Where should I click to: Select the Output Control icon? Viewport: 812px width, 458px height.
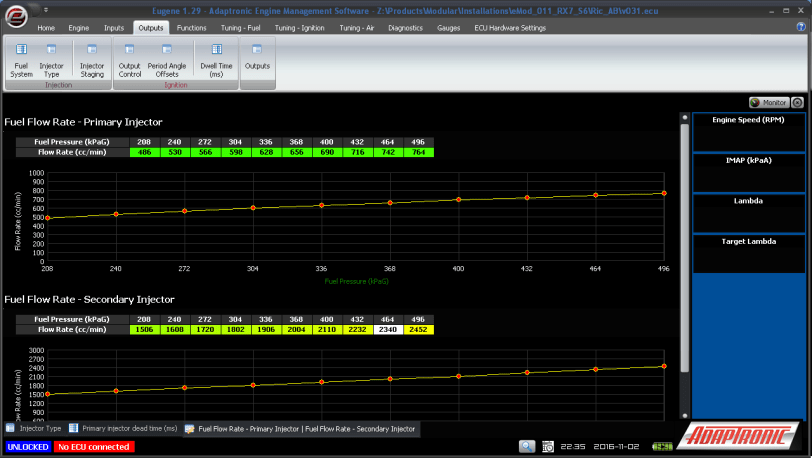(x=129, y=59)
